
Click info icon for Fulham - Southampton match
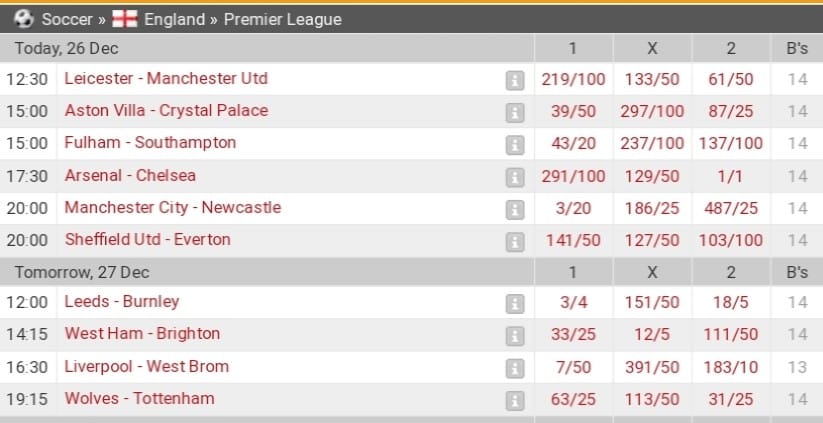[x=515, y=145]
